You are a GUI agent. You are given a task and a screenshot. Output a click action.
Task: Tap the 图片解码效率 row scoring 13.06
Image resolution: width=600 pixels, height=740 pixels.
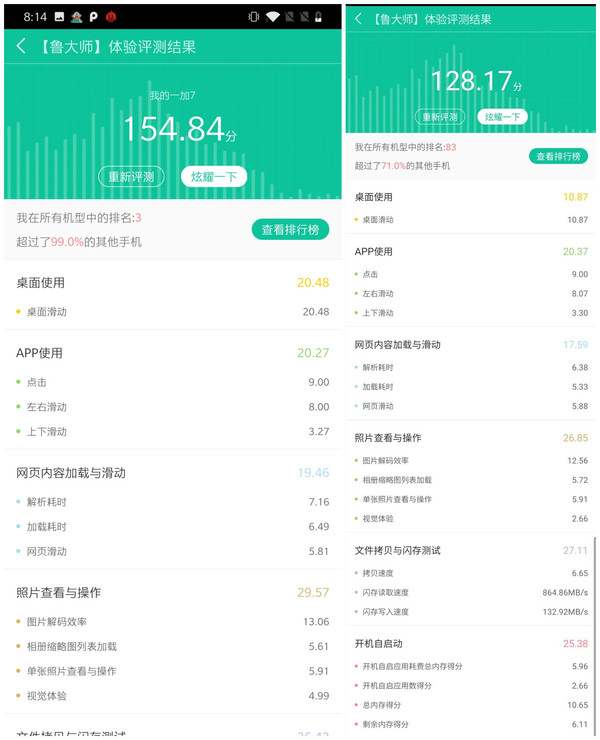[172, 622]
